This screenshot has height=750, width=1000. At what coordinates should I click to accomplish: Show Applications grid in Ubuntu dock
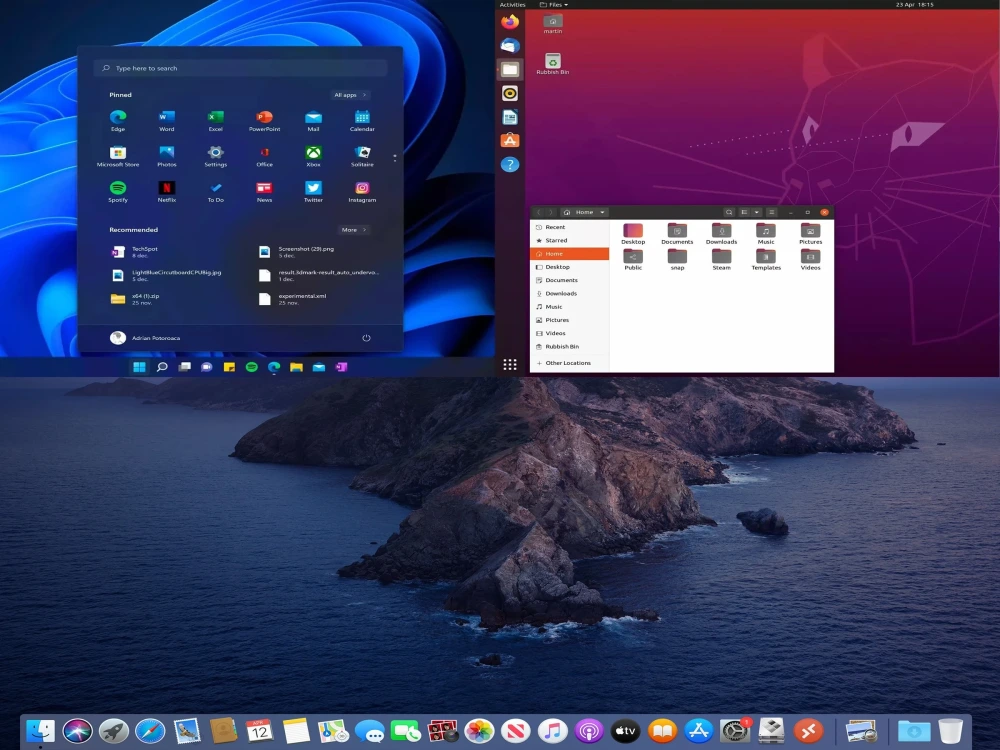510,364
